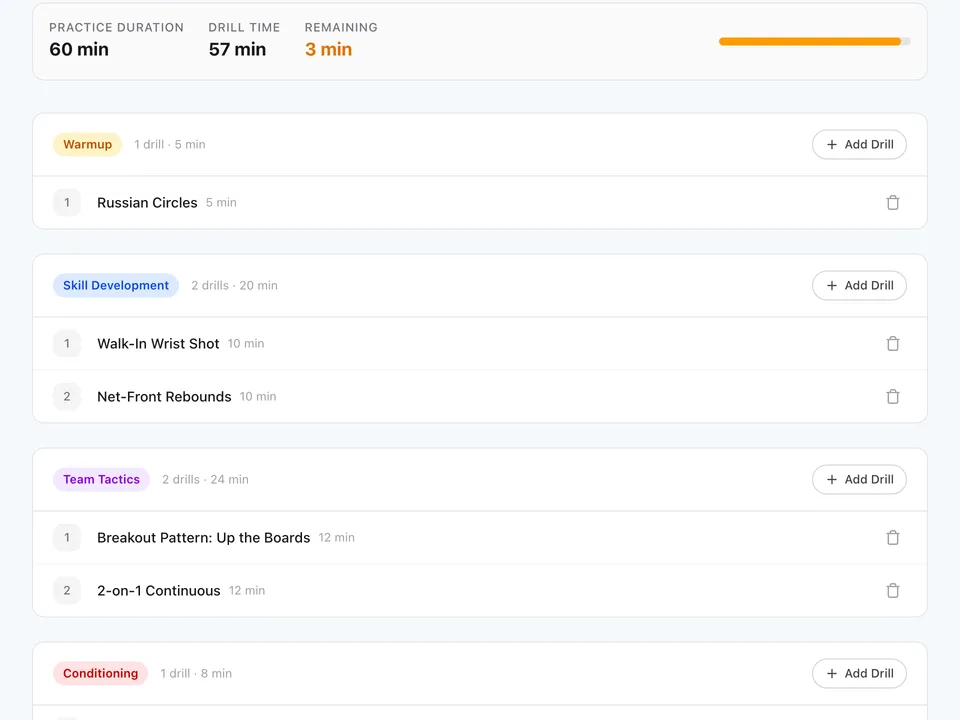Open Breakout Pattern: Up the Boards
960x720 pixels.
point(203,538)
